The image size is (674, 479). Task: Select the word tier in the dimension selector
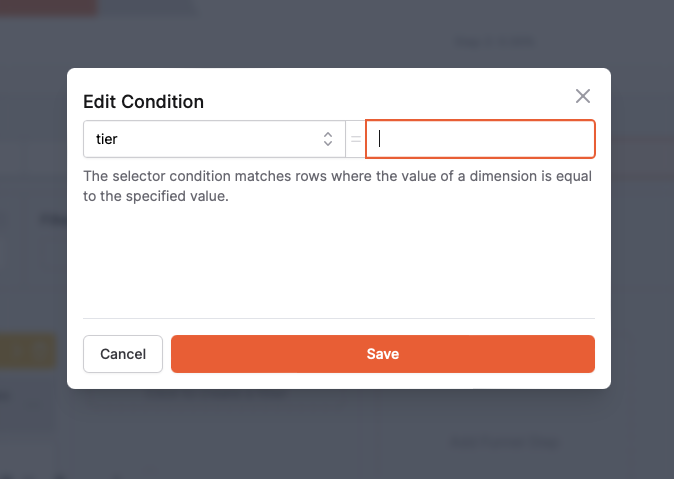(x=106, y=140)
